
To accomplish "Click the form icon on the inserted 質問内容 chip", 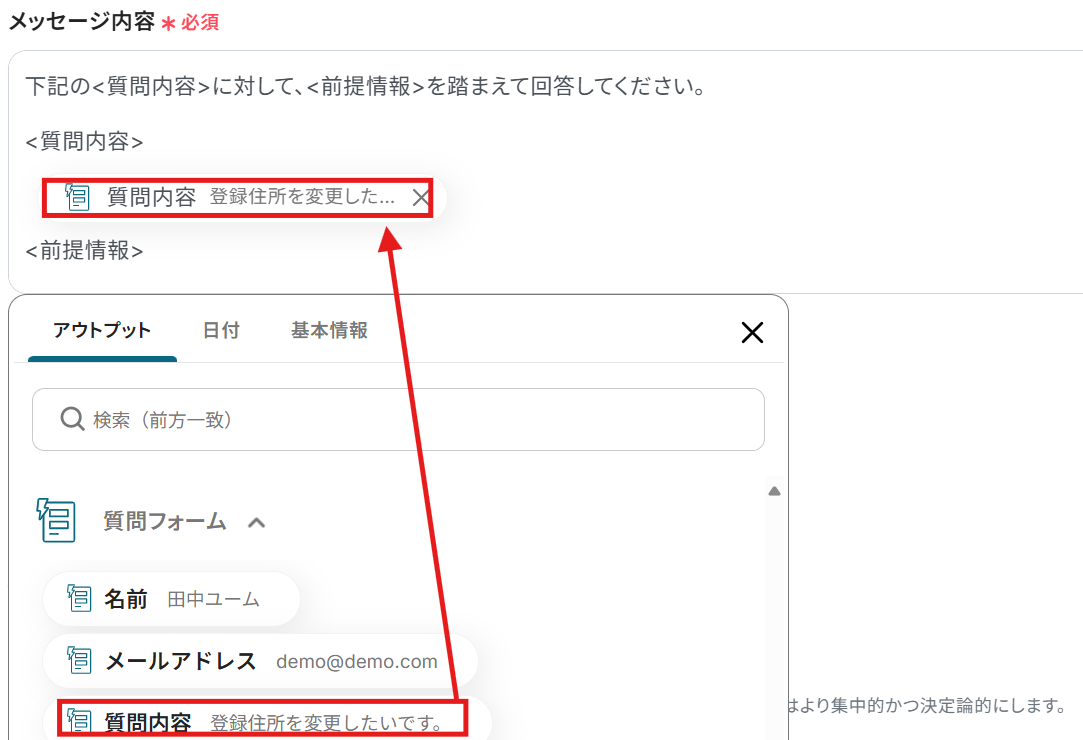I will [x=77, y=197].
